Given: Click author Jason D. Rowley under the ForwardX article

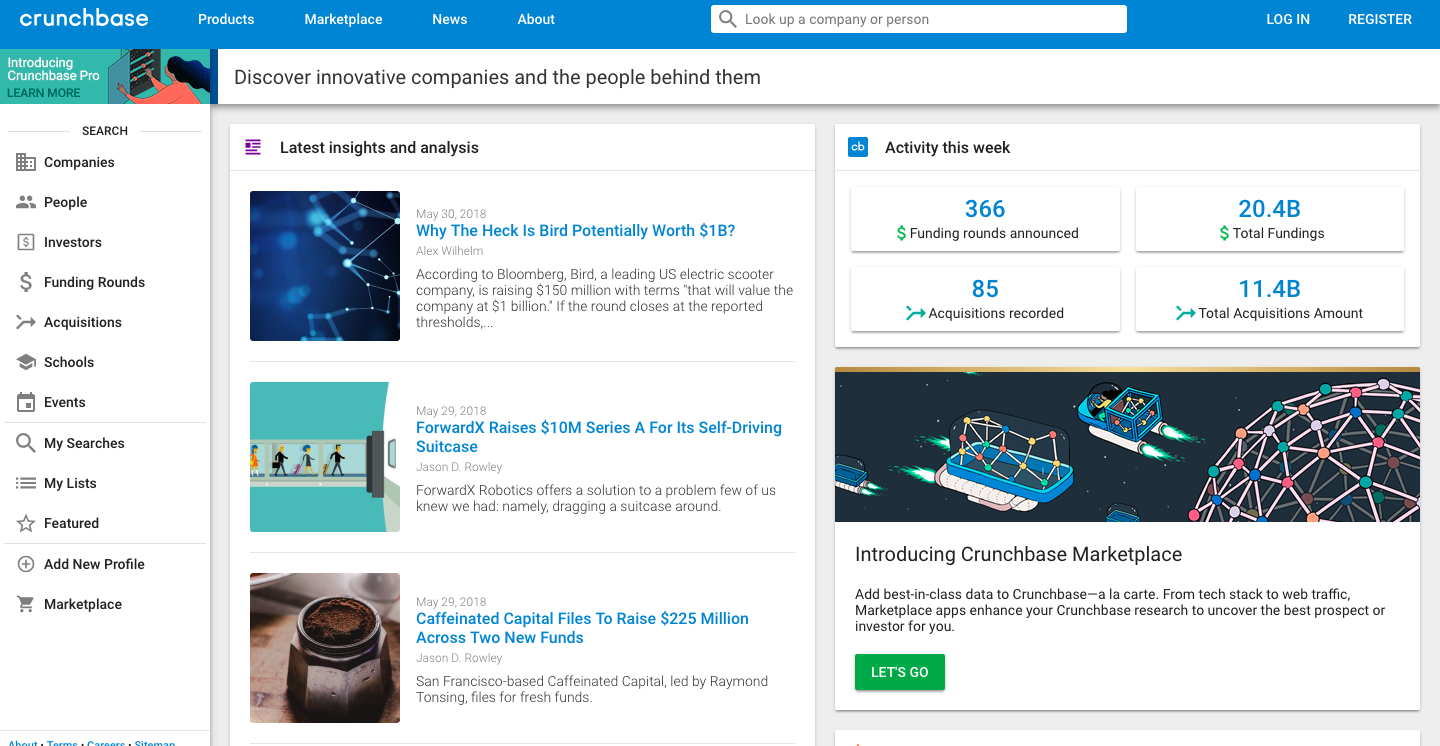Looking at the screenshot, I should pyautogui.click(x=459, y=467).
